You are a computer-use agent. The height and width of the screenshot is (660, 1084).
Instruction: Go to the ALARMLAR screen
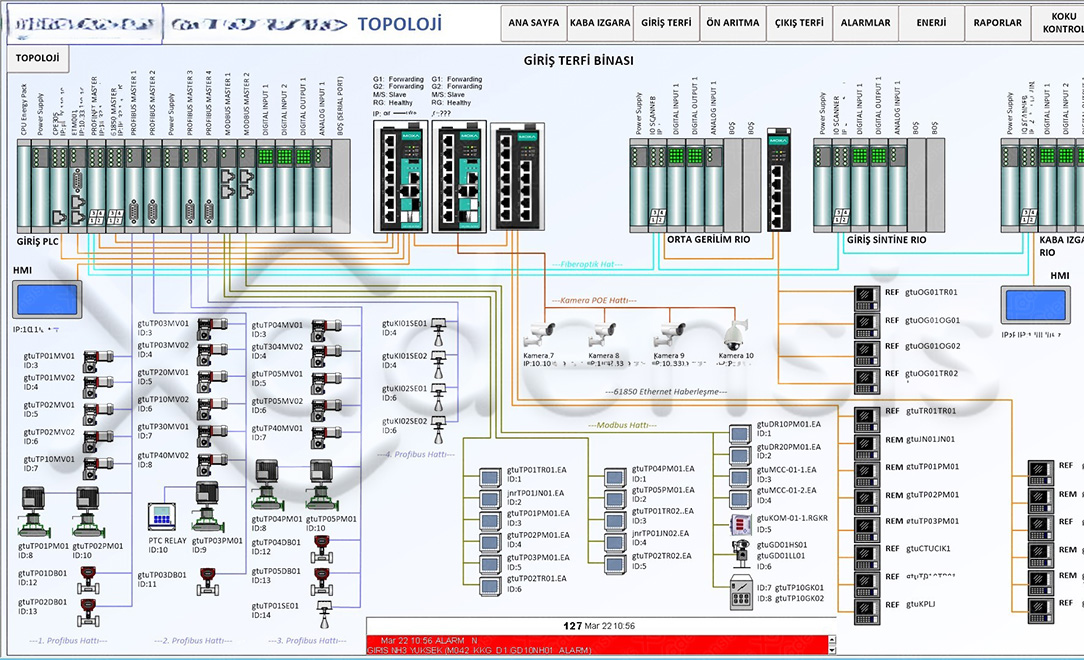click(x=865, y=23)
